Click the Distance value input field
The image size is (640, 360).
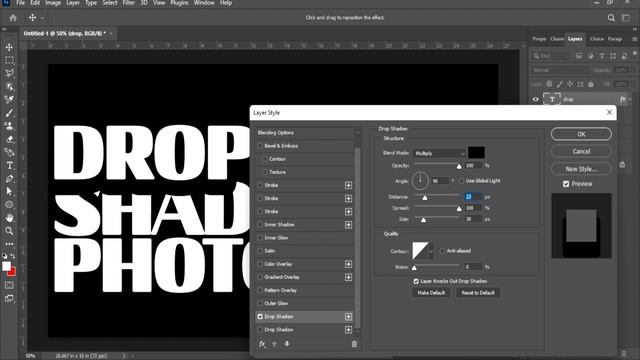tap(473, 197)
